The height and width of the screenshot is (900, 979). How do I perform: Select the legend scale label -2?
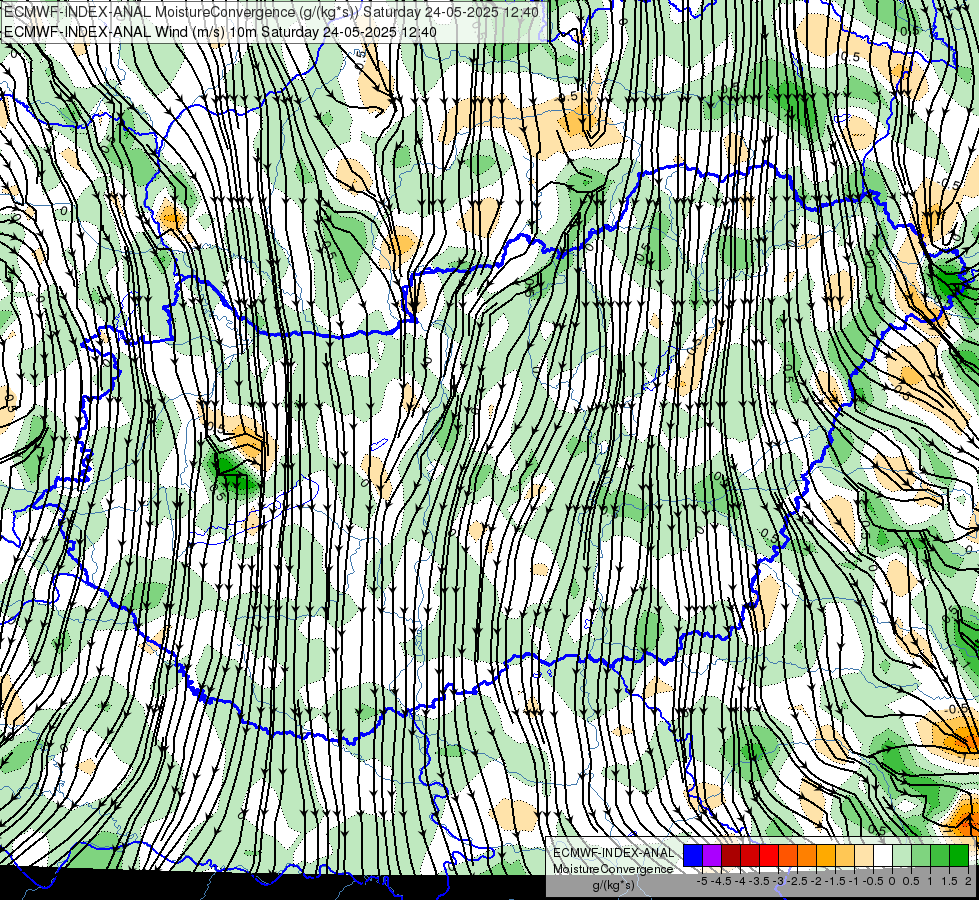pyautogui.click(x=817, y=881)
